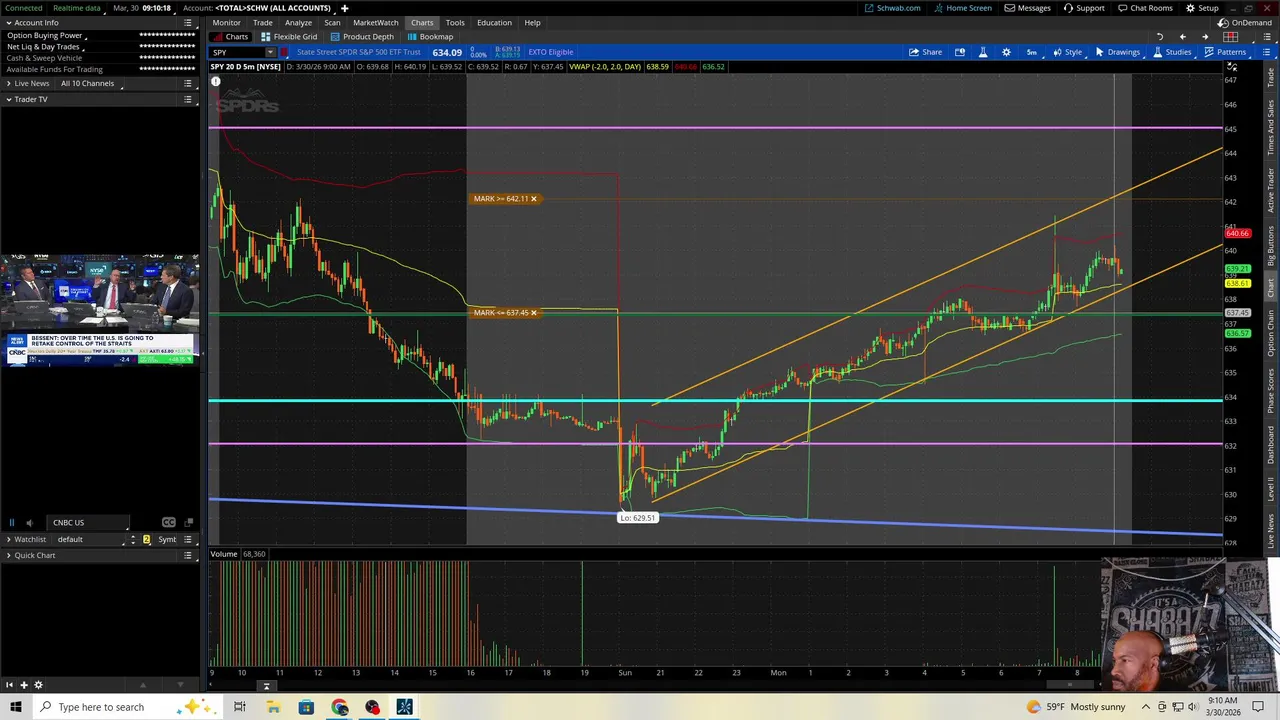The height and width of the screenshot is (720, 1280).
Task: Change the 5m timeframe selector
Action: (1032, 52)
